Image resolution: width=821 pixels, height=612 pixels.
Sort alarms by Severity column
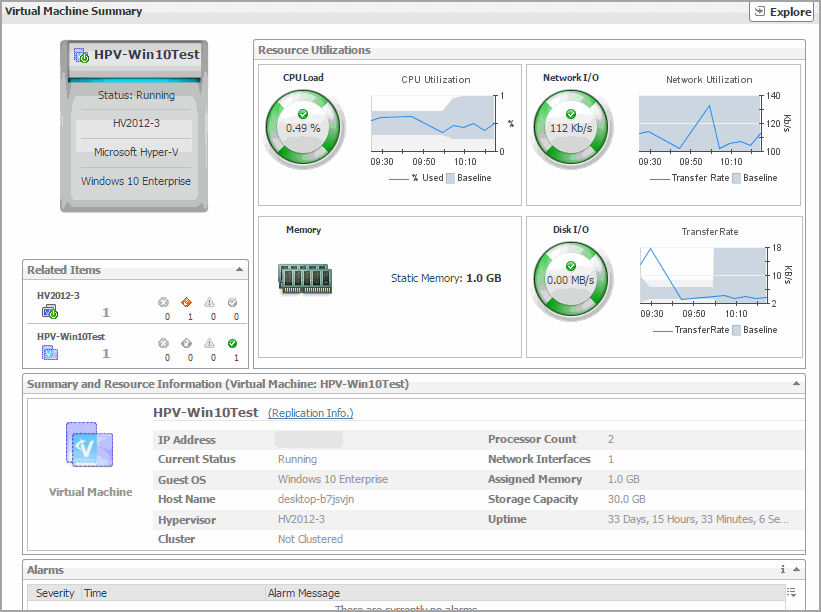pos(55,593)
